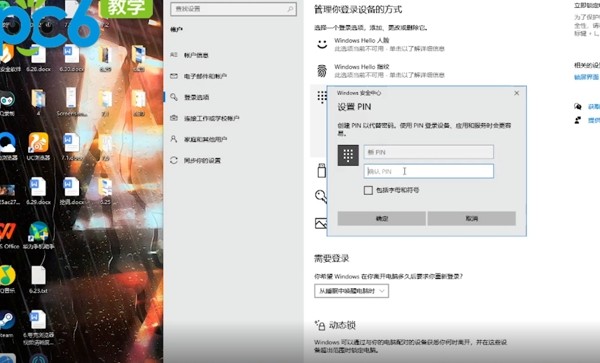Click the picture password icon
The height and width of the screenshot is (363, 600).
tap(321, 223)
